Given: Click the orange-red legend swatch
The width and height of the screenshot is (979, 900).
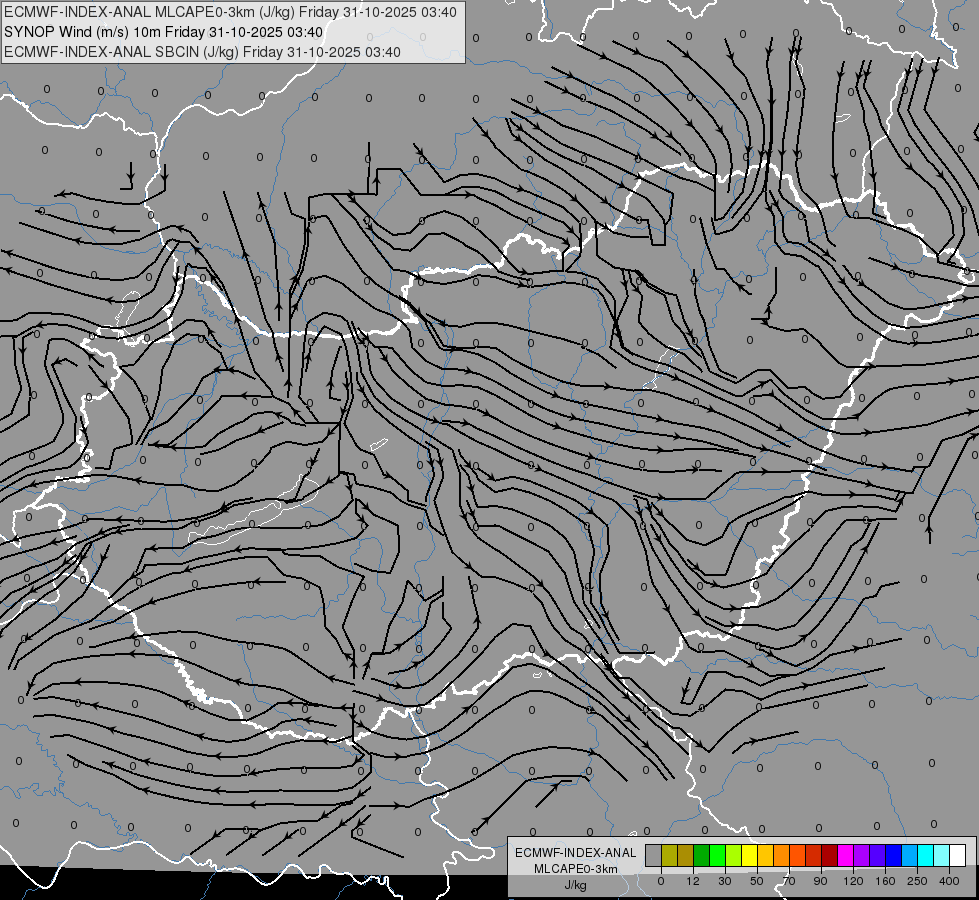Looking at the screenshot, I should [797, 855].
